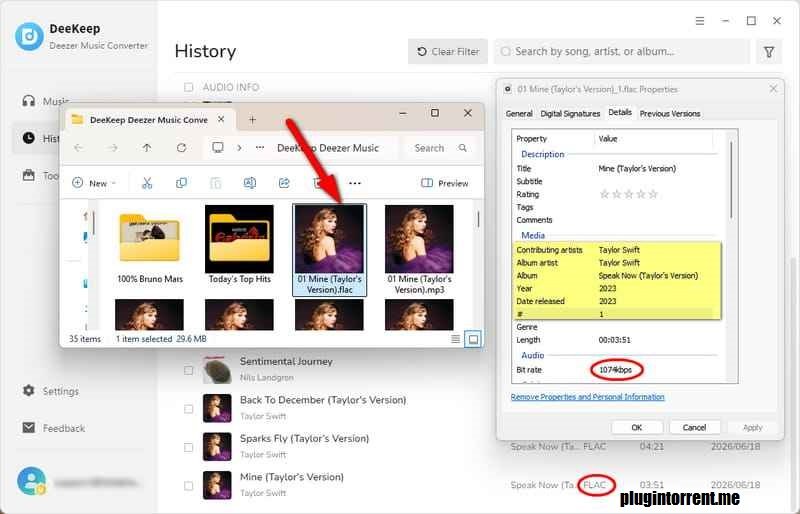Click the filter funnel icon

(769, 52)
